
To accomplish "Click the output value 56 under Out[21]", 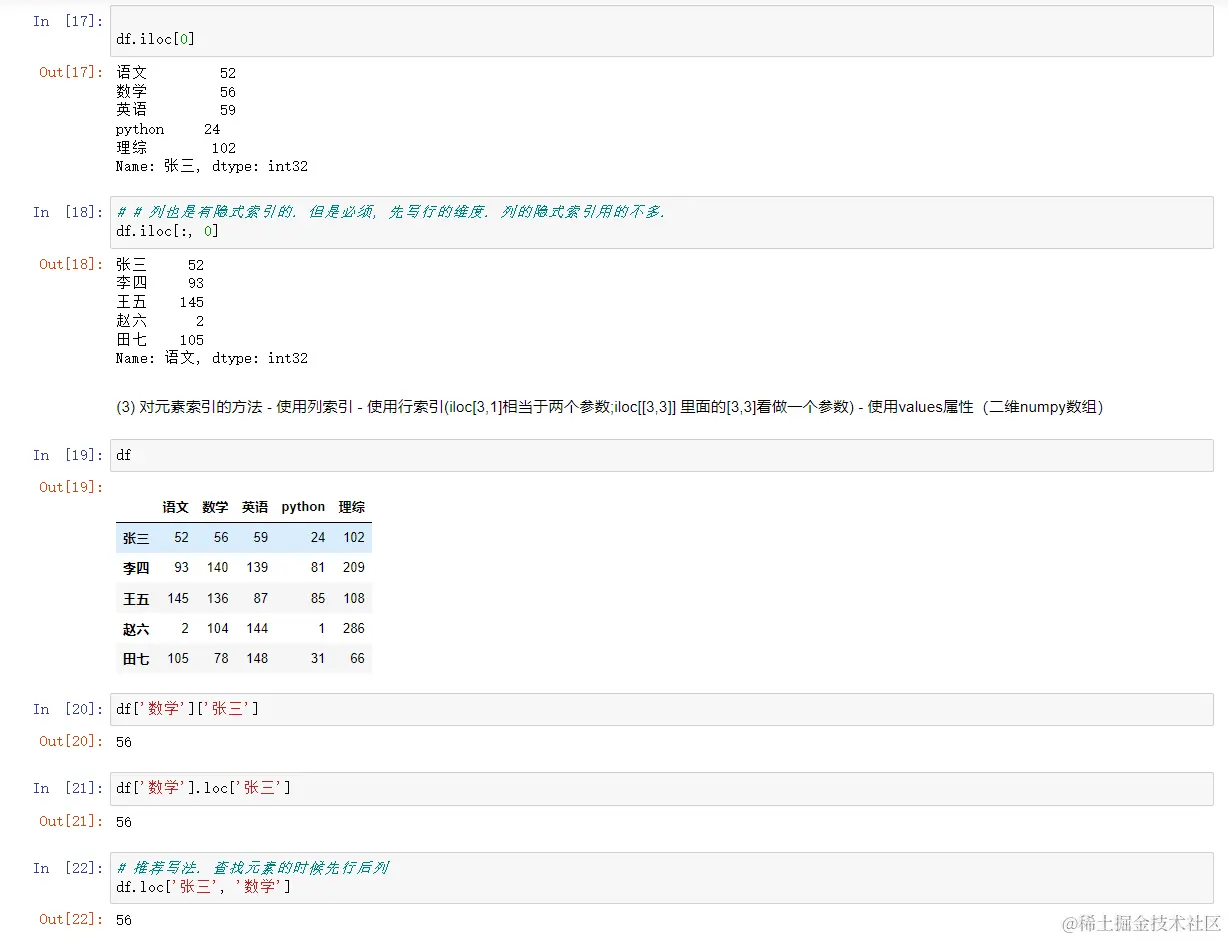I will point(124,822).
